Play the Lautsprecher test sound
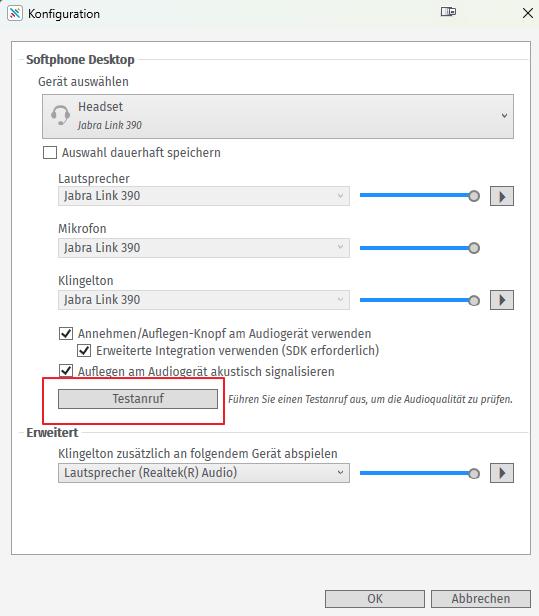Viewport: 539px width, 616px height. pos(502,196)
